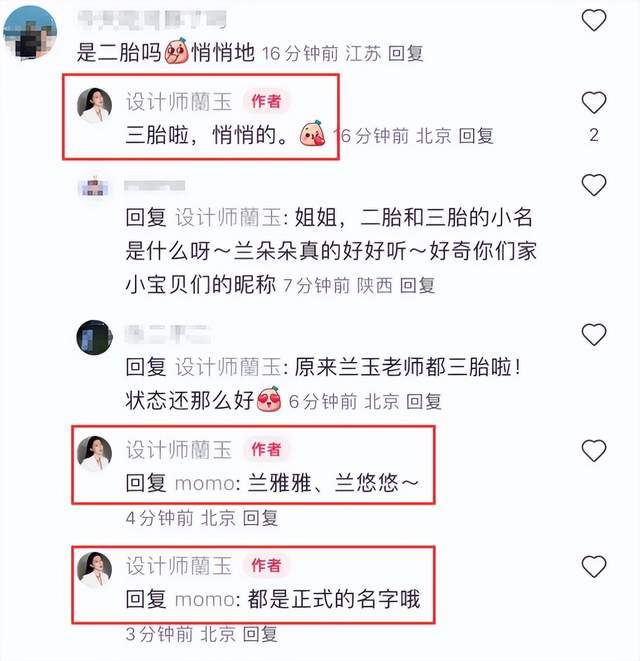The image size is (640, 661).
Task: Click 回复 under the 3分钟前 reply
Action: tap(260, 634)
